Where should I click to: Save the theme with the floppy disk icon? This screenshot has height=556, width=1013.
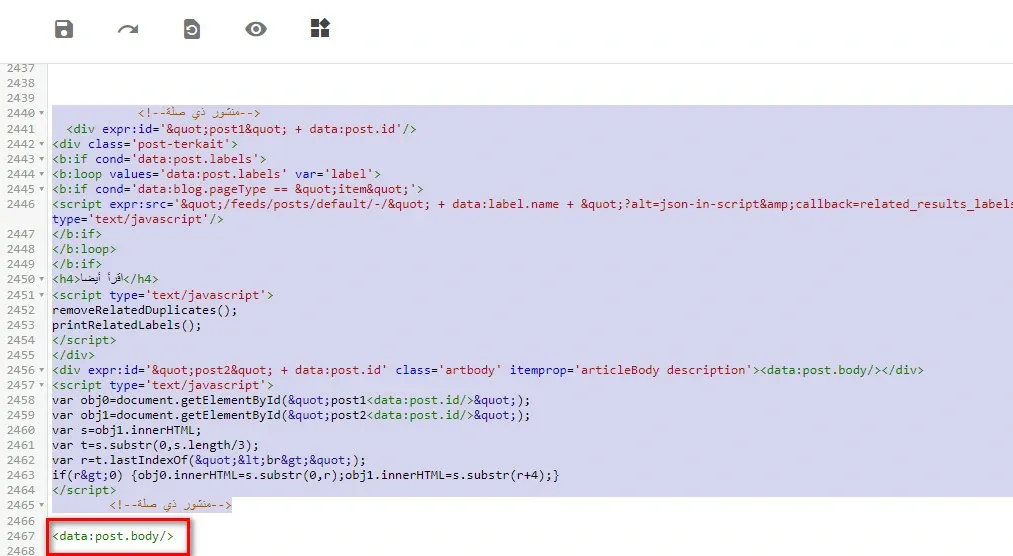[64, 29]
